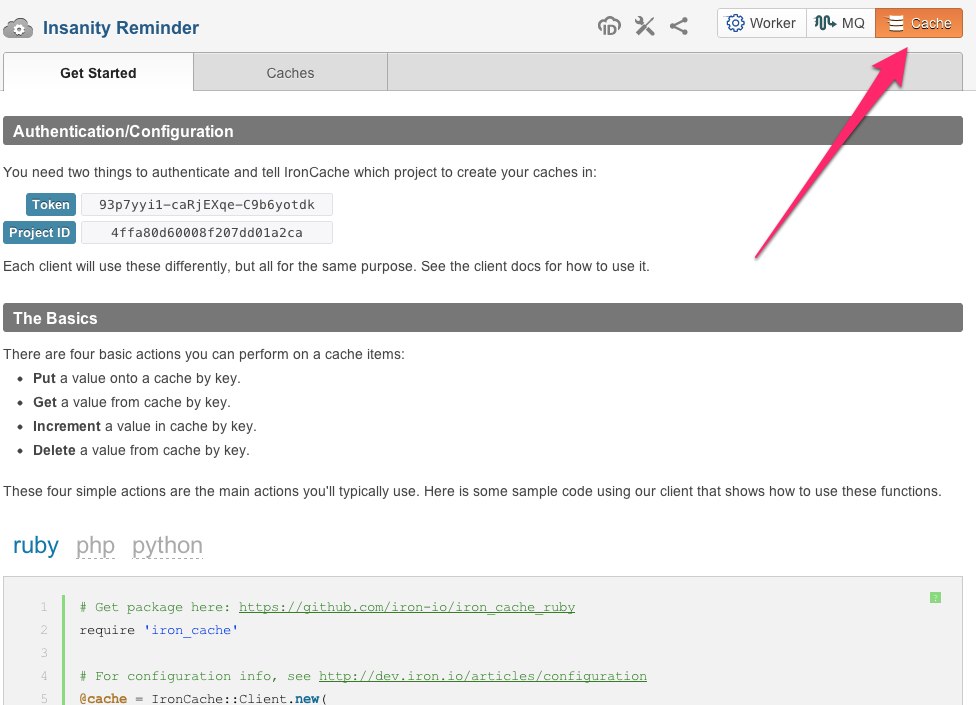
Task: Select the ruby code sample tab
Action: [x=35, y=546]
